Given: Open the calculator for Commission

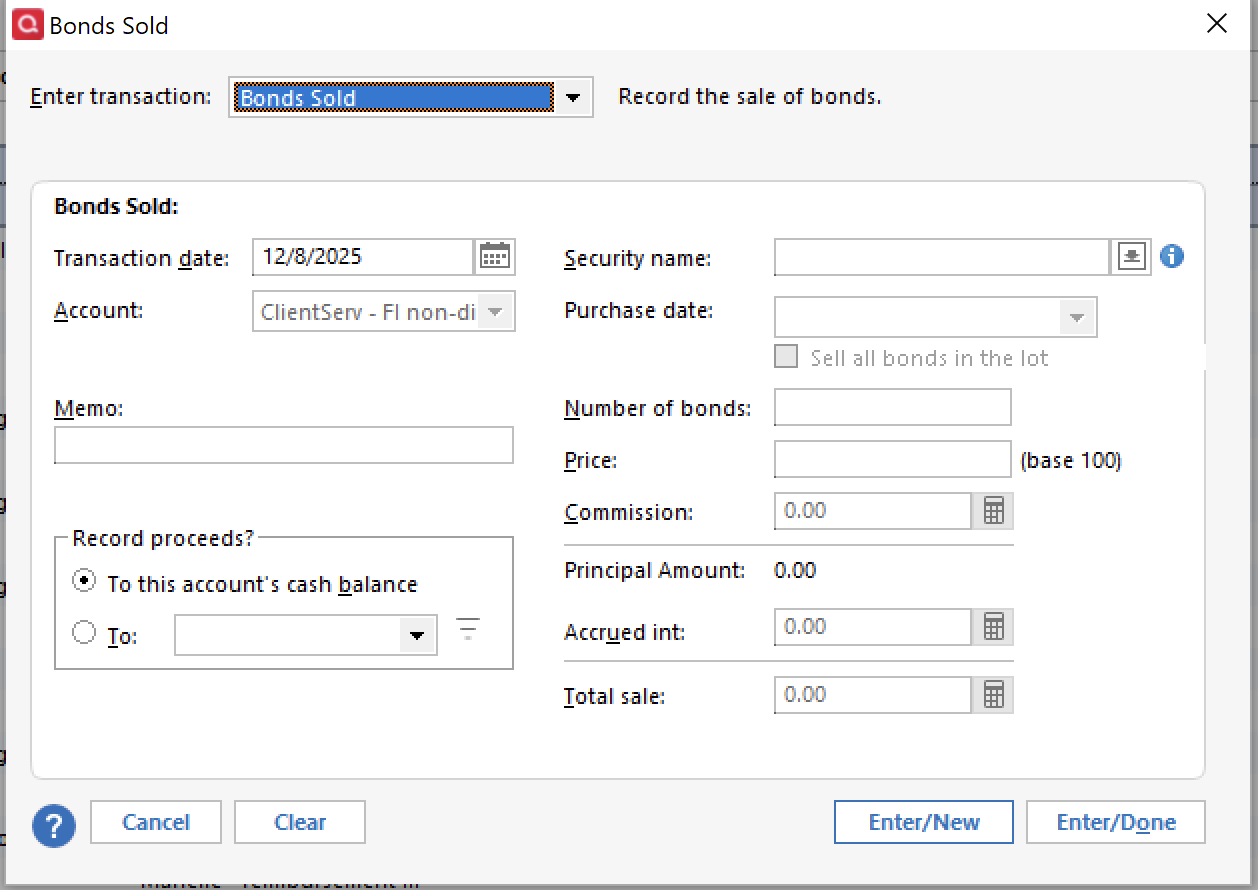Looking at the screenshot, I should point(993,510).
